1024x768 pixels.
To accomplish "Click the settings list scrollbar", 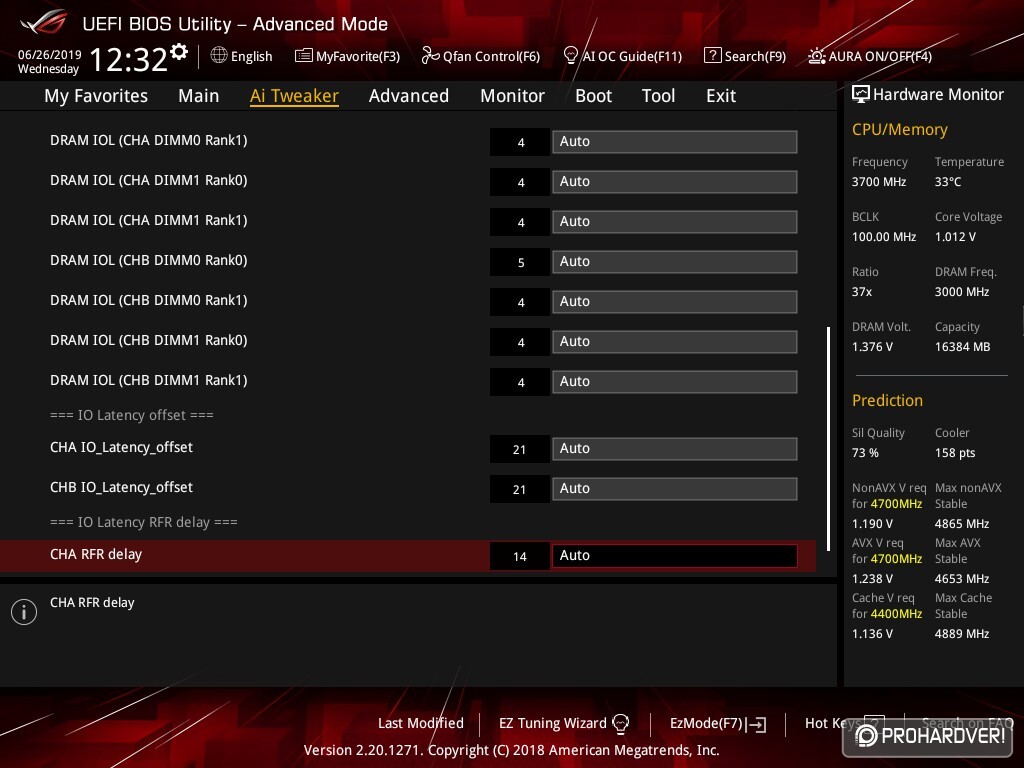I will [x=828, y=438].
